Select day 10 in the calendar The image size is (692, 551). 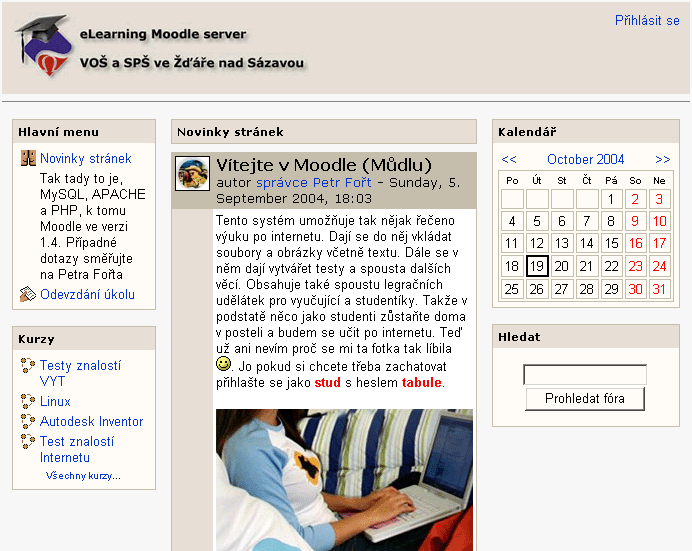pyautogui.click(x=659, y=221)
